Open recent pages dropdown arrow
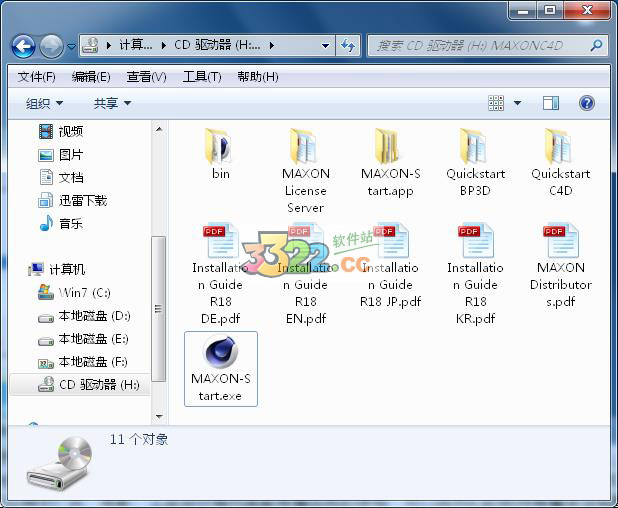The width and height of the screenshot is (618, 508). pyautogui.click(x=71, y=47)
